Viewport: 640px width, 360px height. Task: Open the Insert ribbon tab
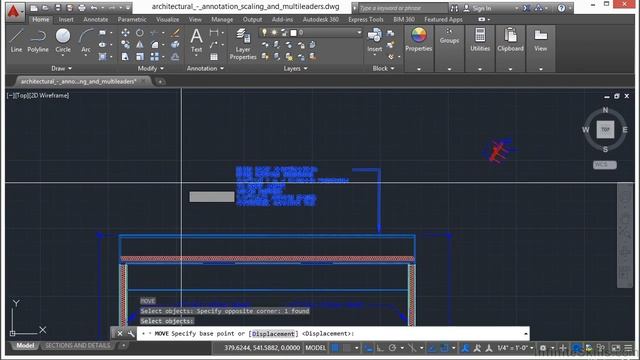point(66,19)
